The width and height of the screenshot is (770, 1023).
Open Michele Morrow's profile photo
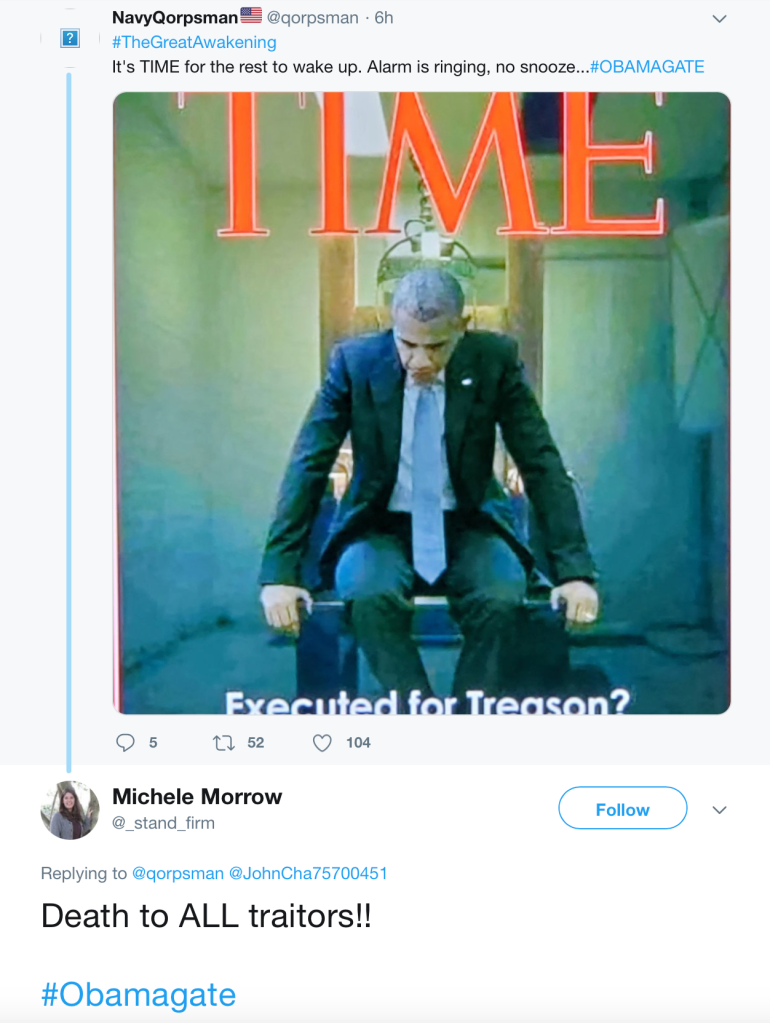[70, 809]
